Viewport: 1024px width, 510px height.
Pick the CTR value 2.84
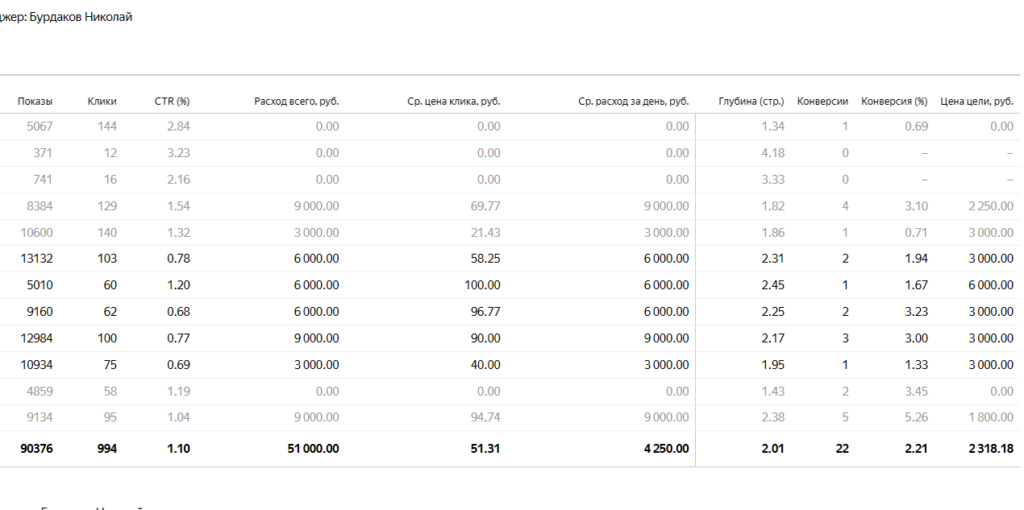pyautogui.click(x=179, y=127)
